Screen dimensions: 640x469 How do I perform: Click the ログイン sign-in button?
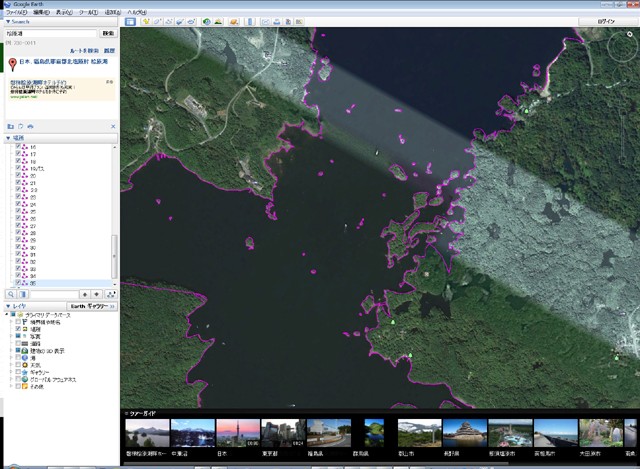point(607,20)
